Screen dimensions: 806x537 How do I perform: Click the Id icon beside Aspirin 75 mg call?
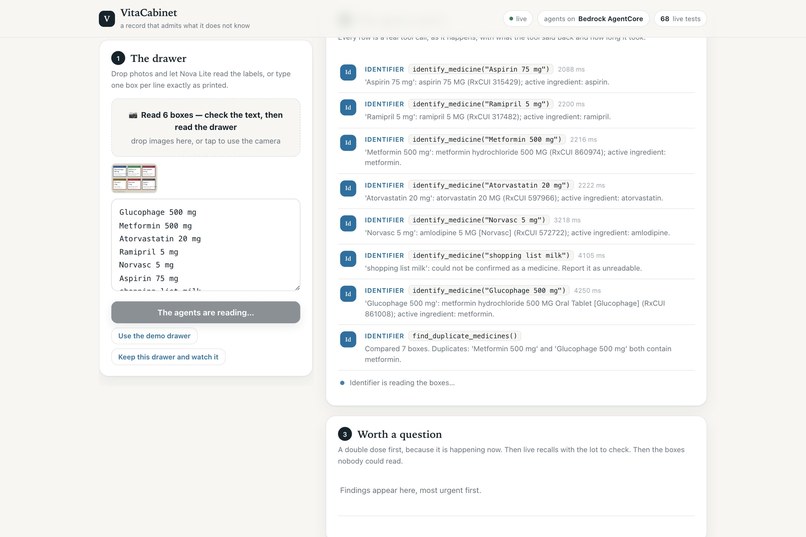[x=348, y=72]
